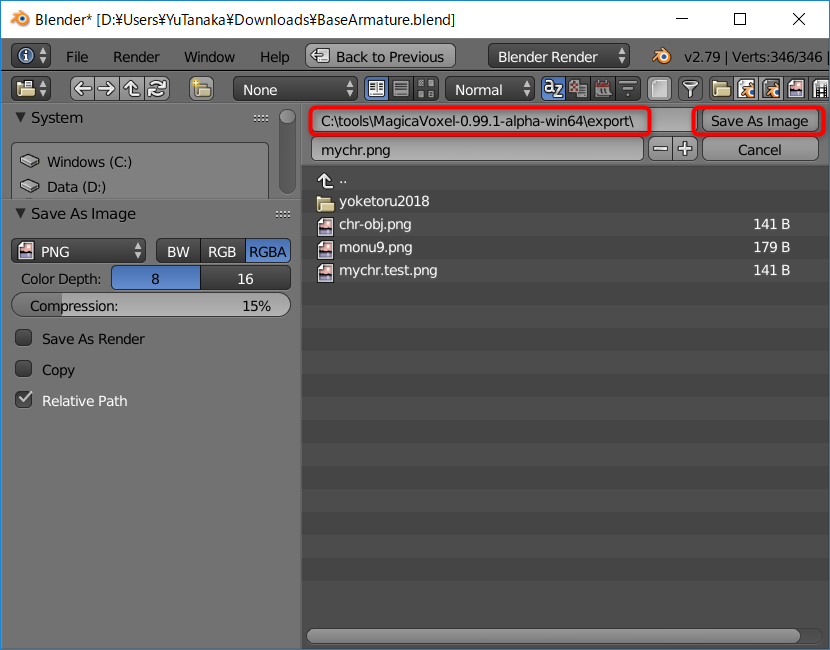This screenshot has width=830, height=650.
Task: Open the editor type selector (file browser icon)
Action: pyautogui.click(x=31, y=88)
